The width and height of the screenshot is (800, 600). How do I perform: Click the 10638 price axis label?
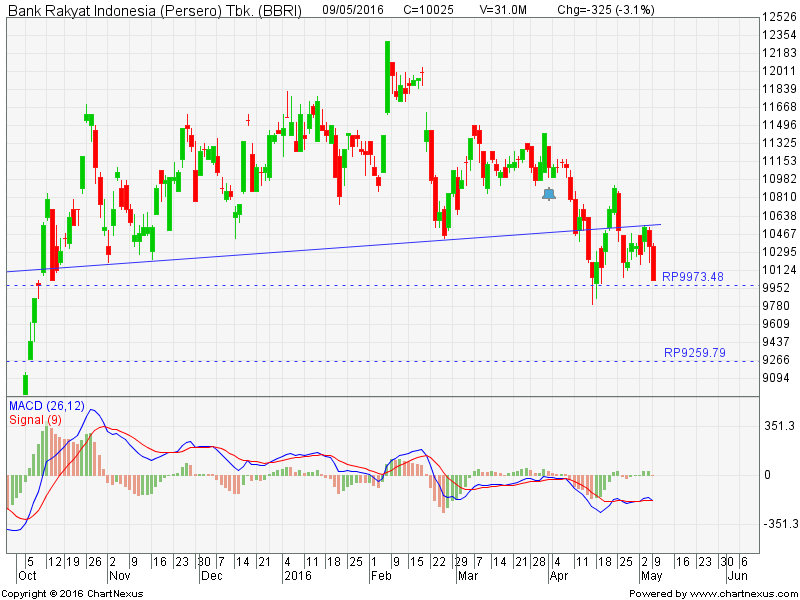[779, 215]
